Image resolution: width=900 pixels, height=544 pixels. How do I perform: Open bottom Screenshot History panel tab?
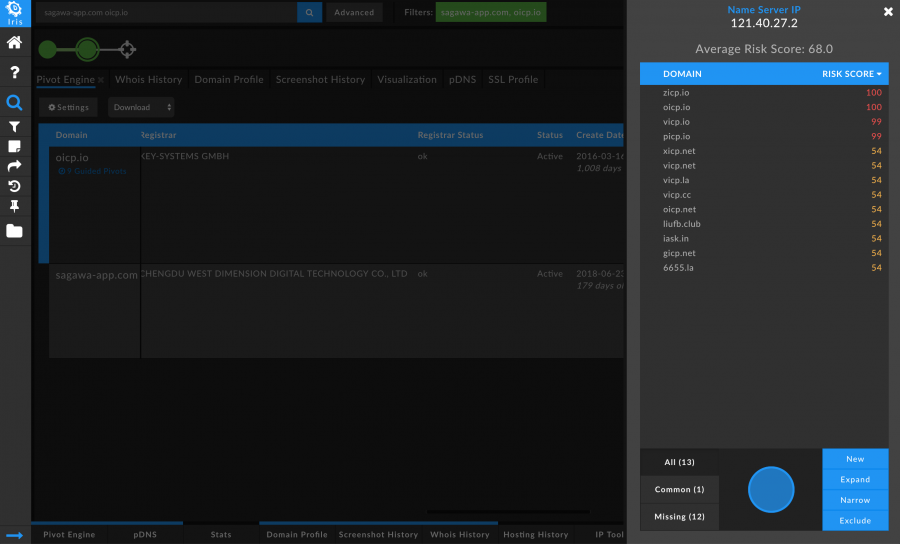coord(378,534)
